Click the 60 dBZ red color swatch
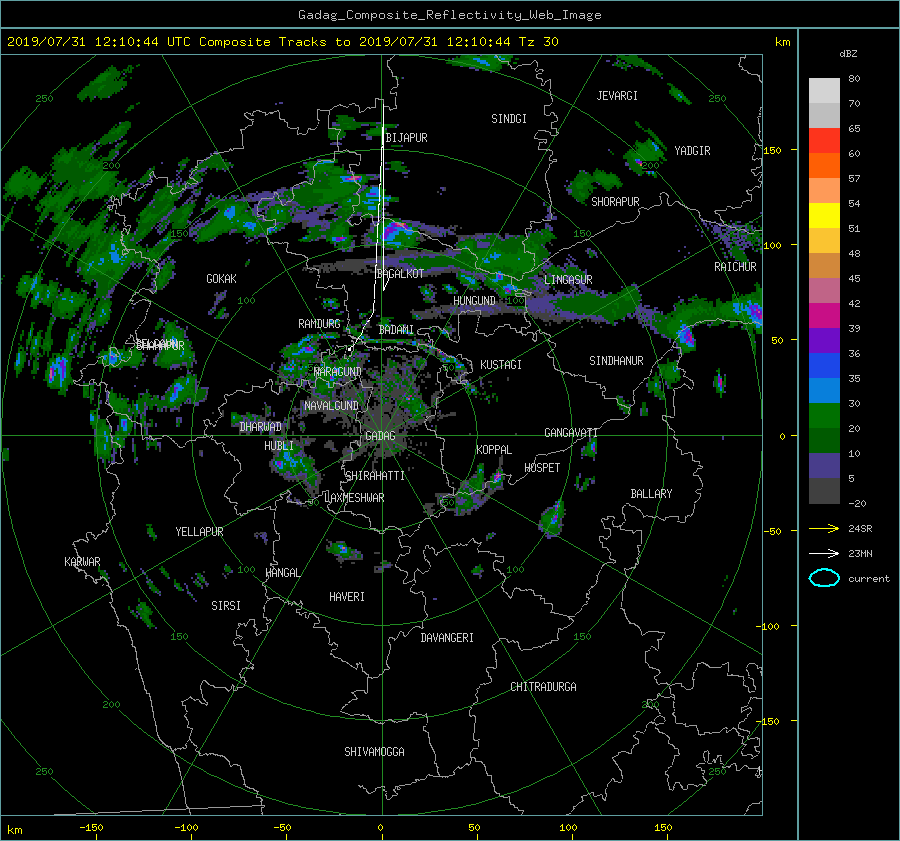900x841 pixels. (x=824, y=141)
